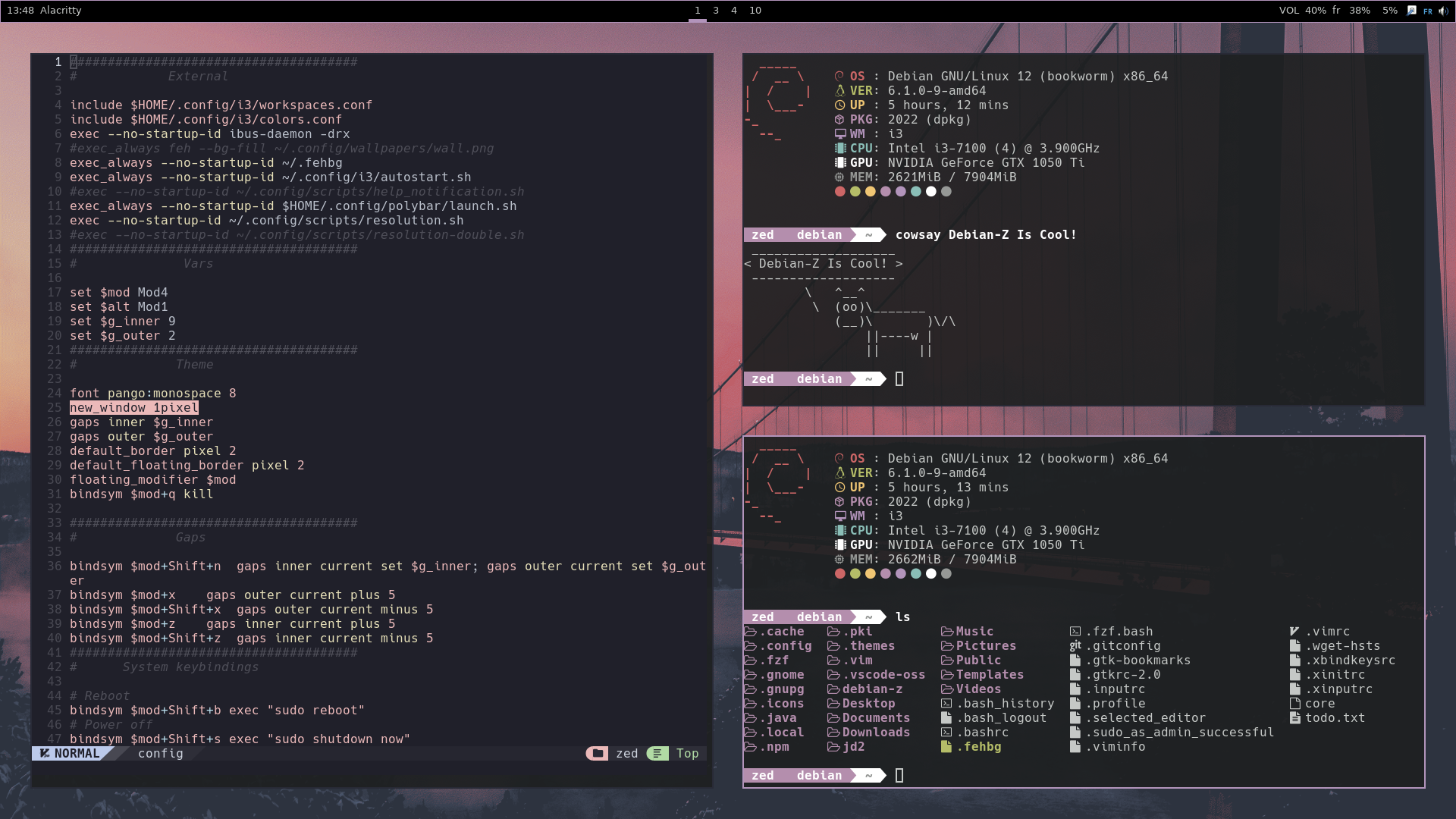Image resolution: width=1456 pixels, height=819 pixels.
Task: Open the Music folder icon
Action: [x=949, y=631]
